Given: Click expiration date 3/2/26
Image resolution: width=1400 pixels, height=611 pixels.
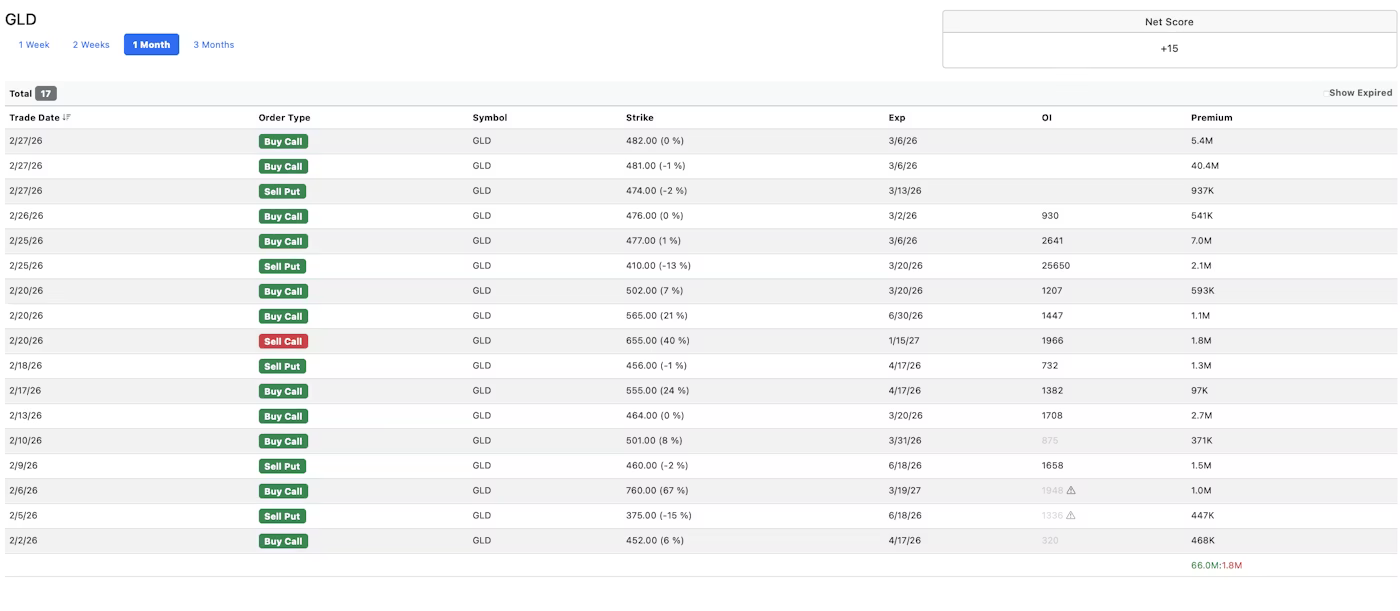Looking at the screenshot, I should [x=902, y=216].
